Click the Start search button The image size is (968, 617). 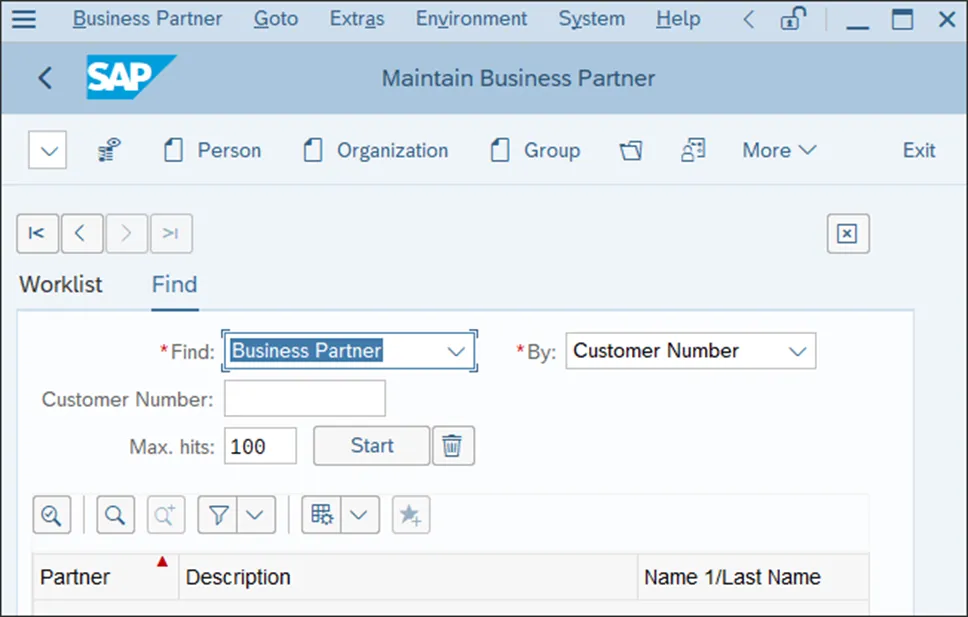point(372,445)
